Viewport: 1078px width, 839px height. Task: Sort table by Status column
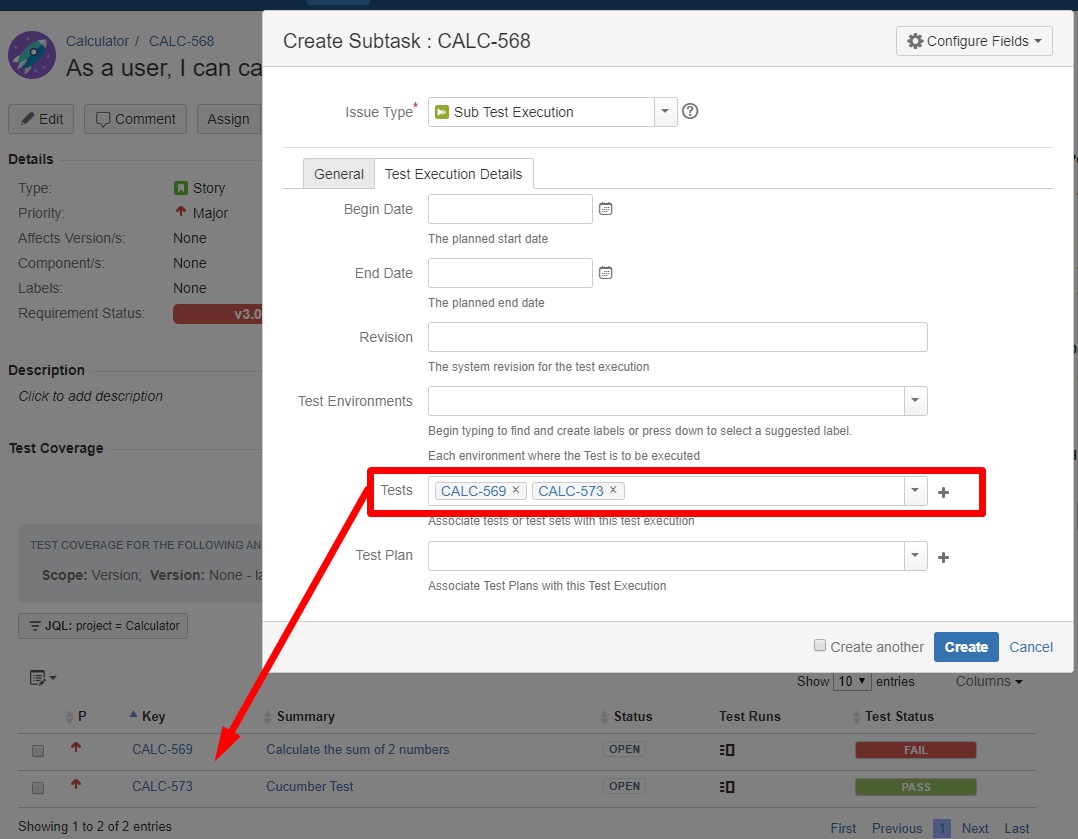point(626,717)
